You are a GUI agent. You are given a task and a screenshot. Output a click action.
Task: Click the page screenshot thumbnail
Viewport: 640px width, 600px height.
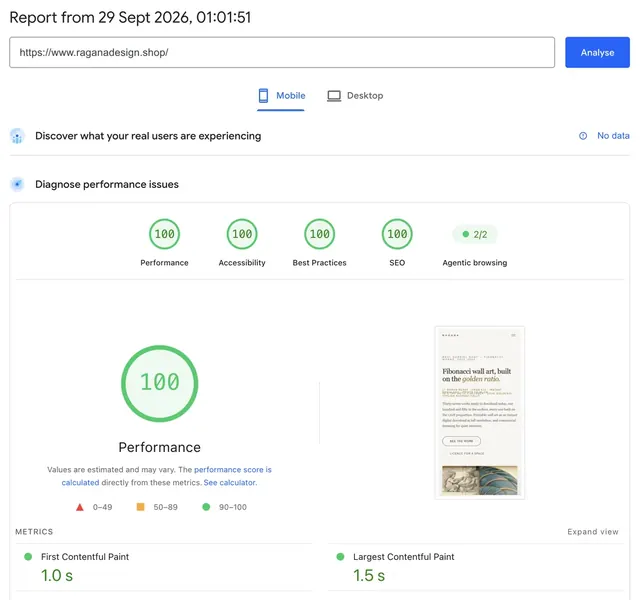480,413
